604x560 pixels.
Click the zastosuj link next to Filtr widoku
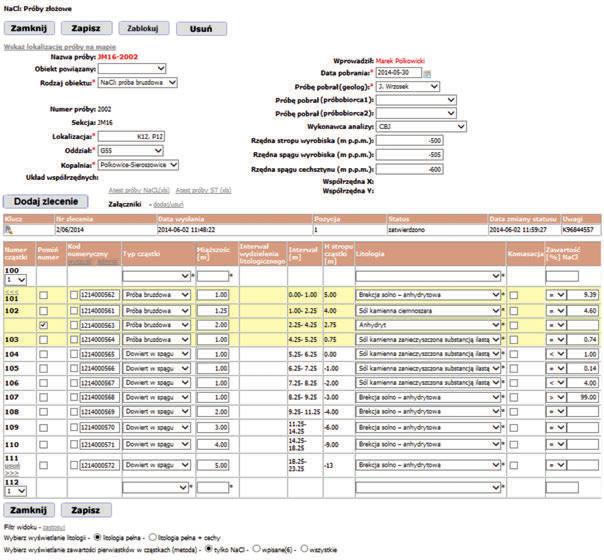(54, 527)
